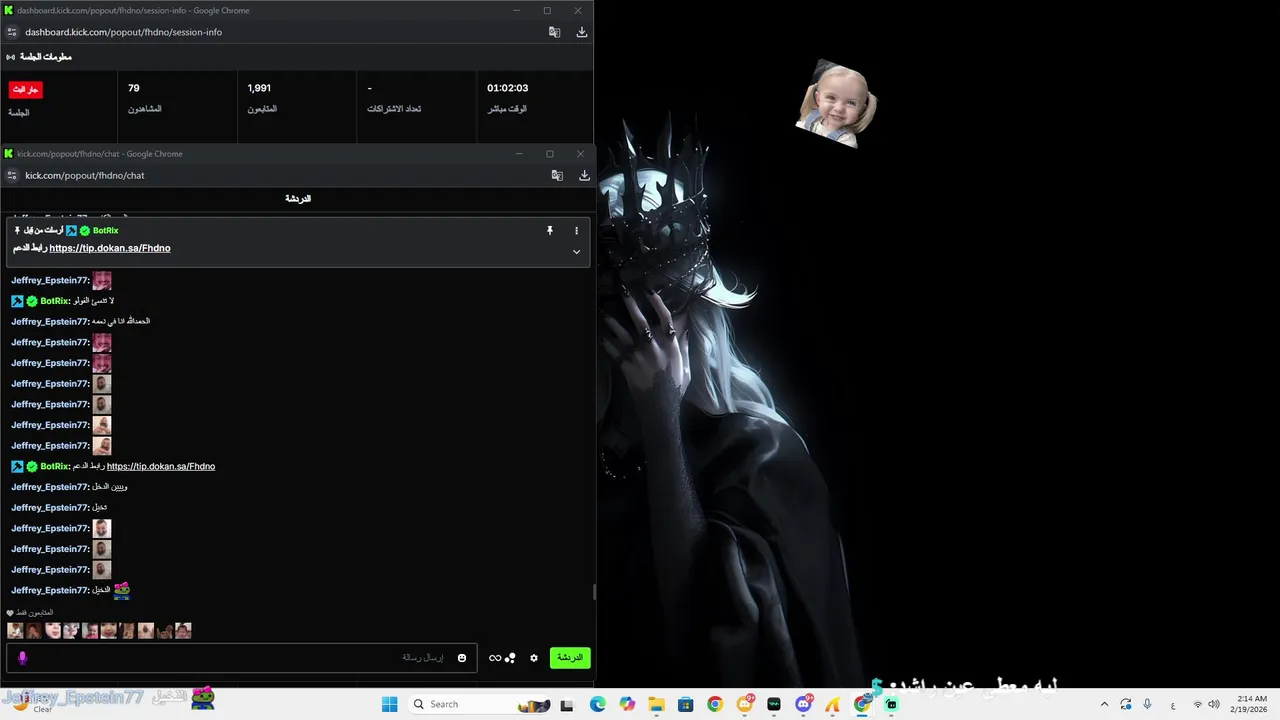Click the kick.com/popout/fhdno/chat URL

(x=85, y=175)
